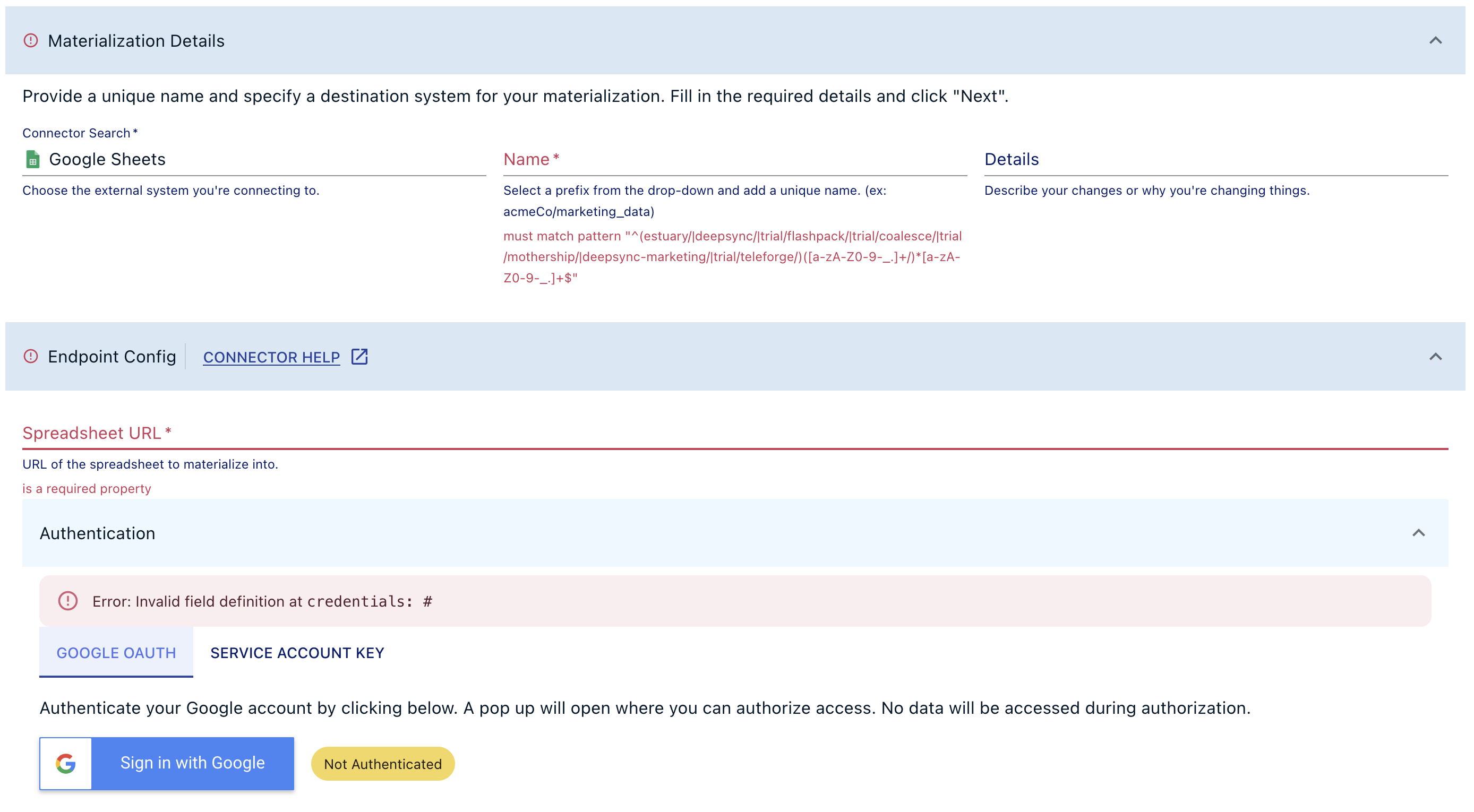This screenshot has width=1474, height=812.
Task: Open the Connector Help page
Action: click(271, 356)
